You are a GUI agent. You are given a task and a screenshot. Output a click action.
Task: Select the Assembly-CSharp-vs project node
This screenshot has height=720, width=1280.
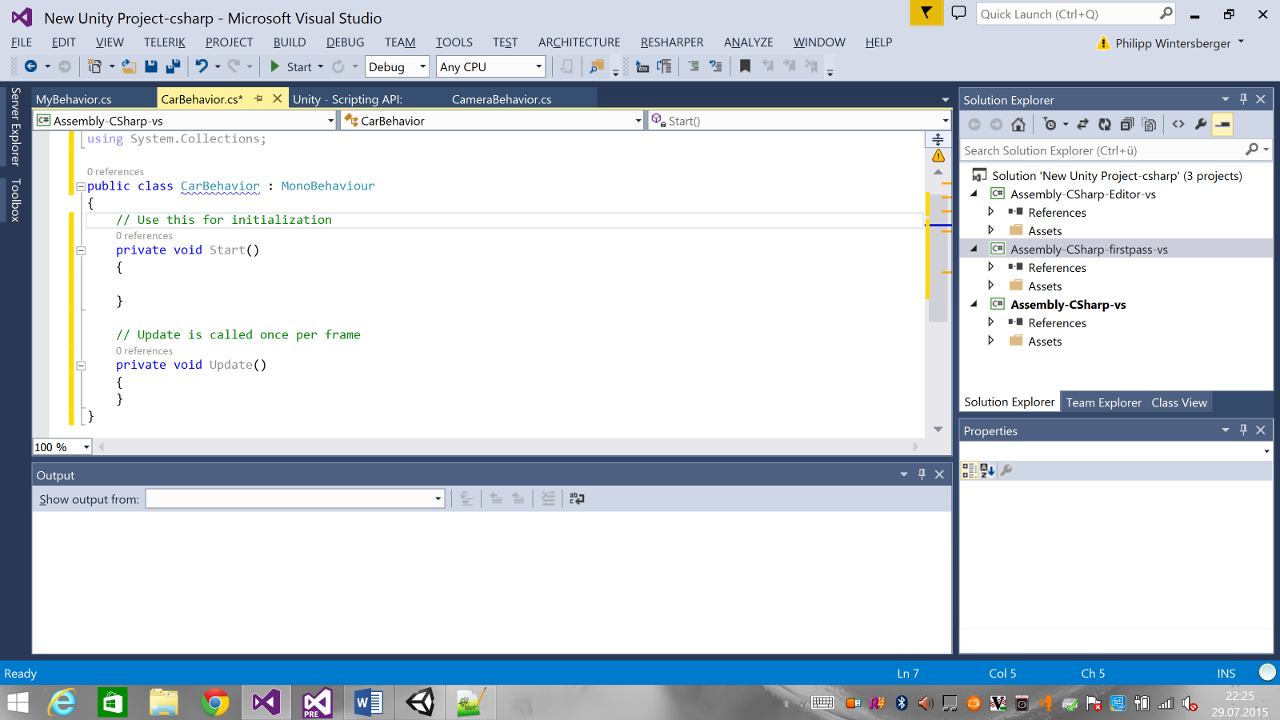coord(1068,304)
